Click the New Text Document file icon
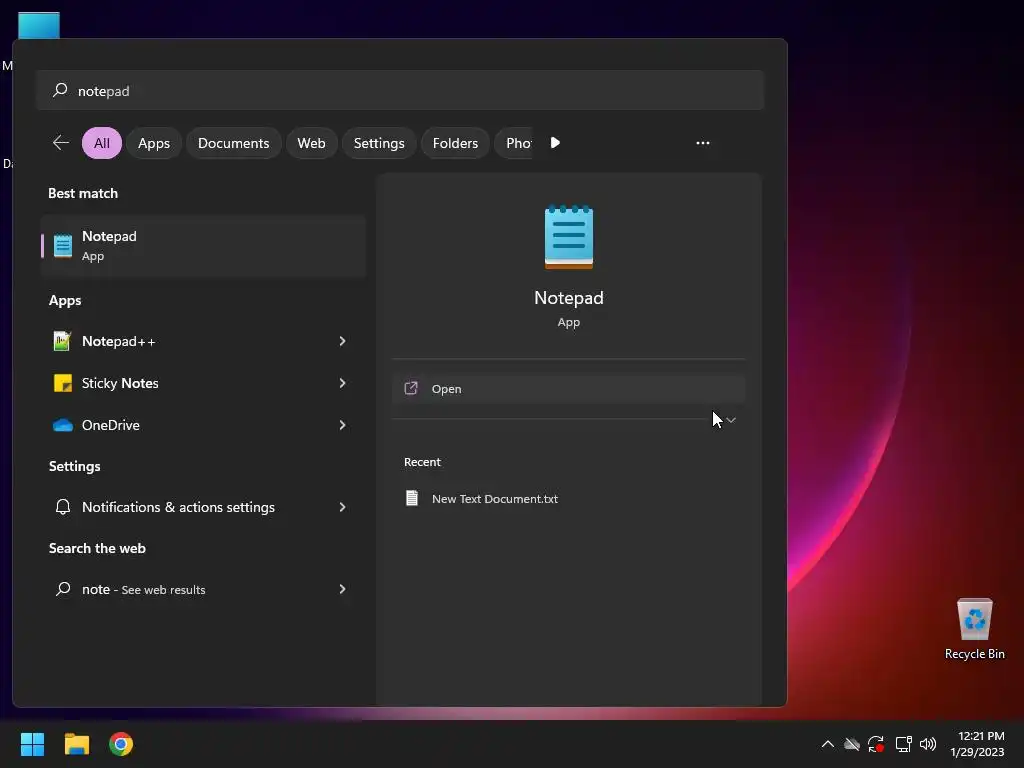The height and width of the screenshot is (768, 1024). [x=412, y=498]
